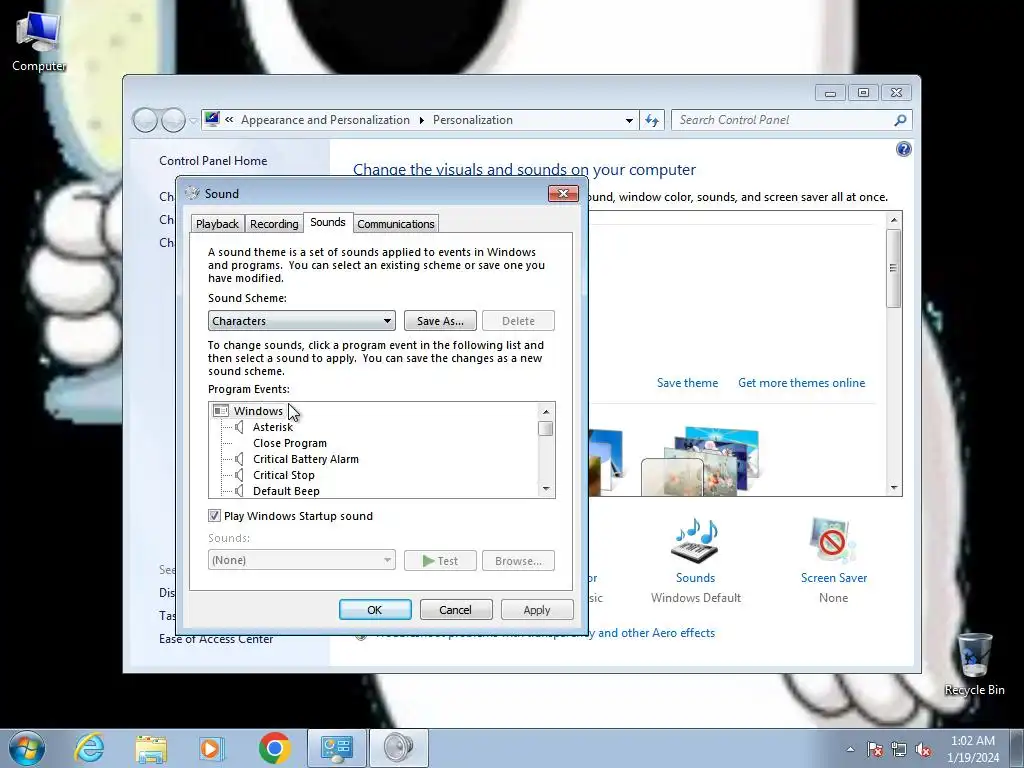1024x768 pixels.
Task: Click themes list scroll down arrow
Action: point(894,488)
